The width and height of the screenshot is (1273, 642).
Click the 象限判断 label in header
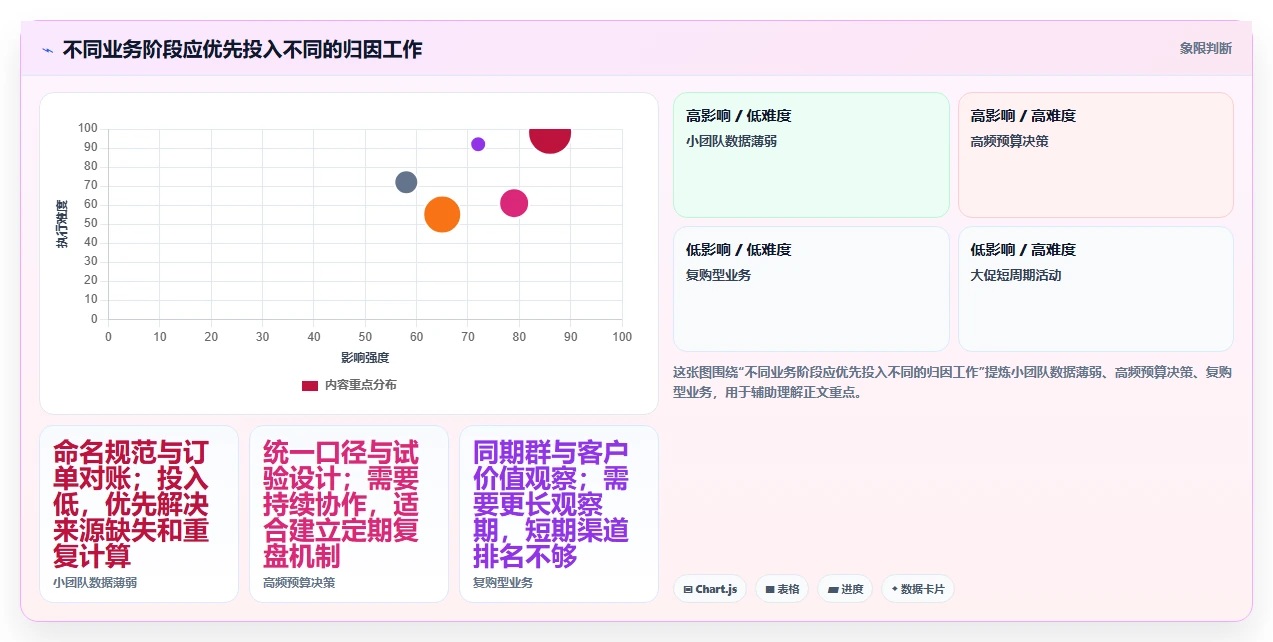coord(1205,48)
